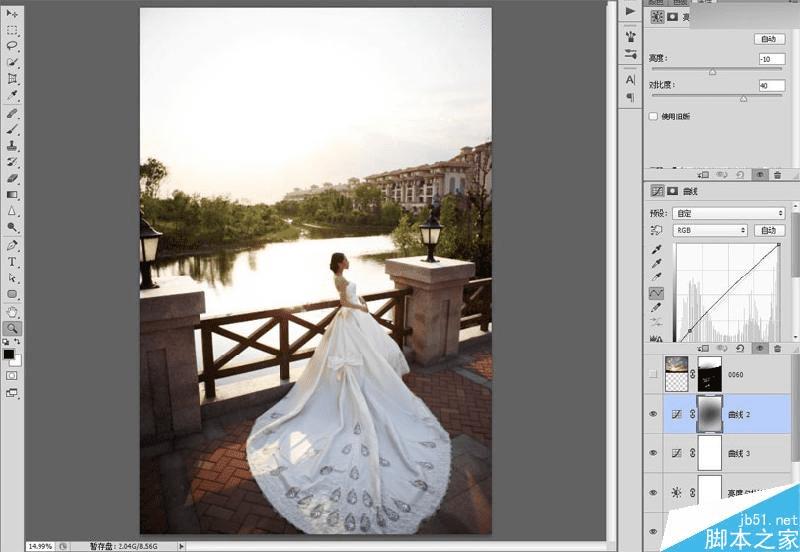800x552 pixels.
Task: Adjust the contrast (对比度) slider handle
Action: [743, 99]
